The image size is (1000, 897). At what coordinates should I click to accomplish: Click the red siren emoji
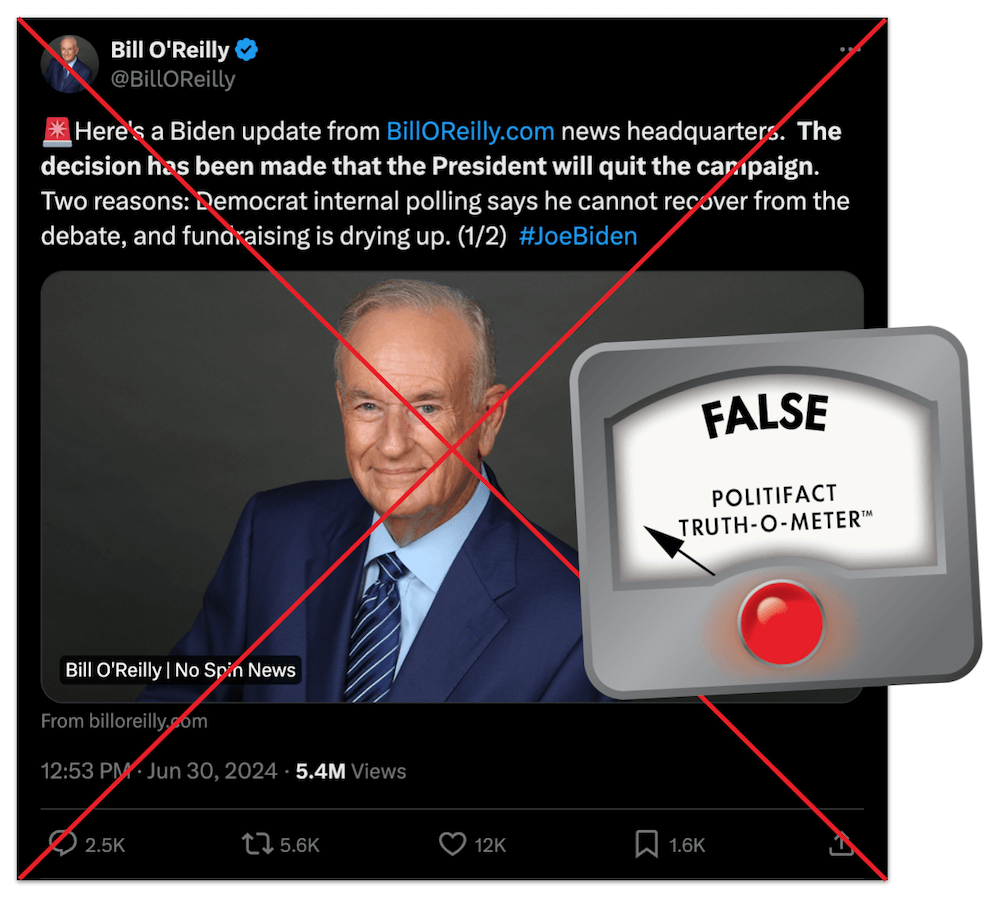click(x=57, y=131)
